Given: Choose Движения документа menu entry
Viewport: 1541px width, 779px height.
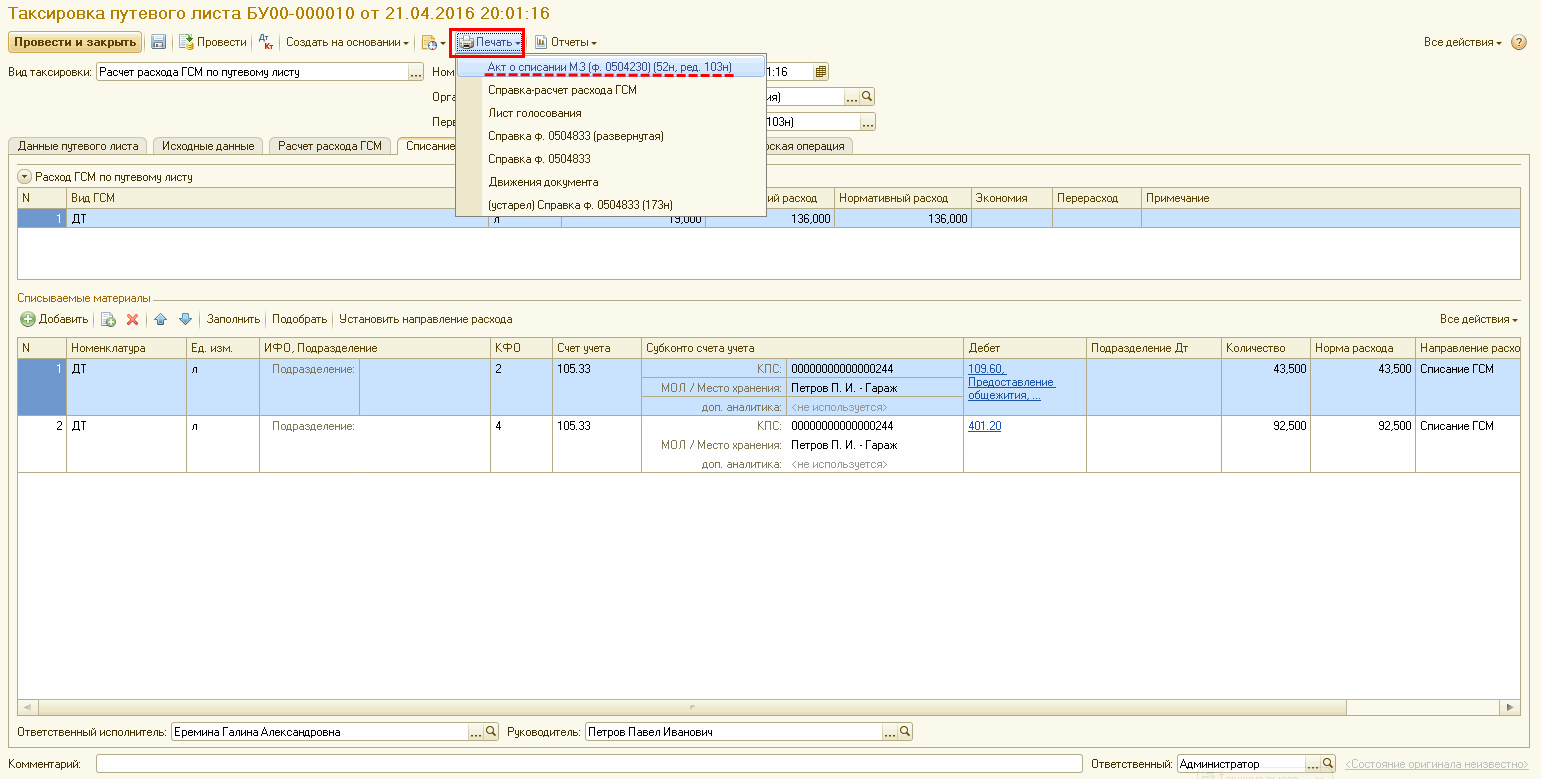Looking at the screenshot, I should click(x=543, y=182).
